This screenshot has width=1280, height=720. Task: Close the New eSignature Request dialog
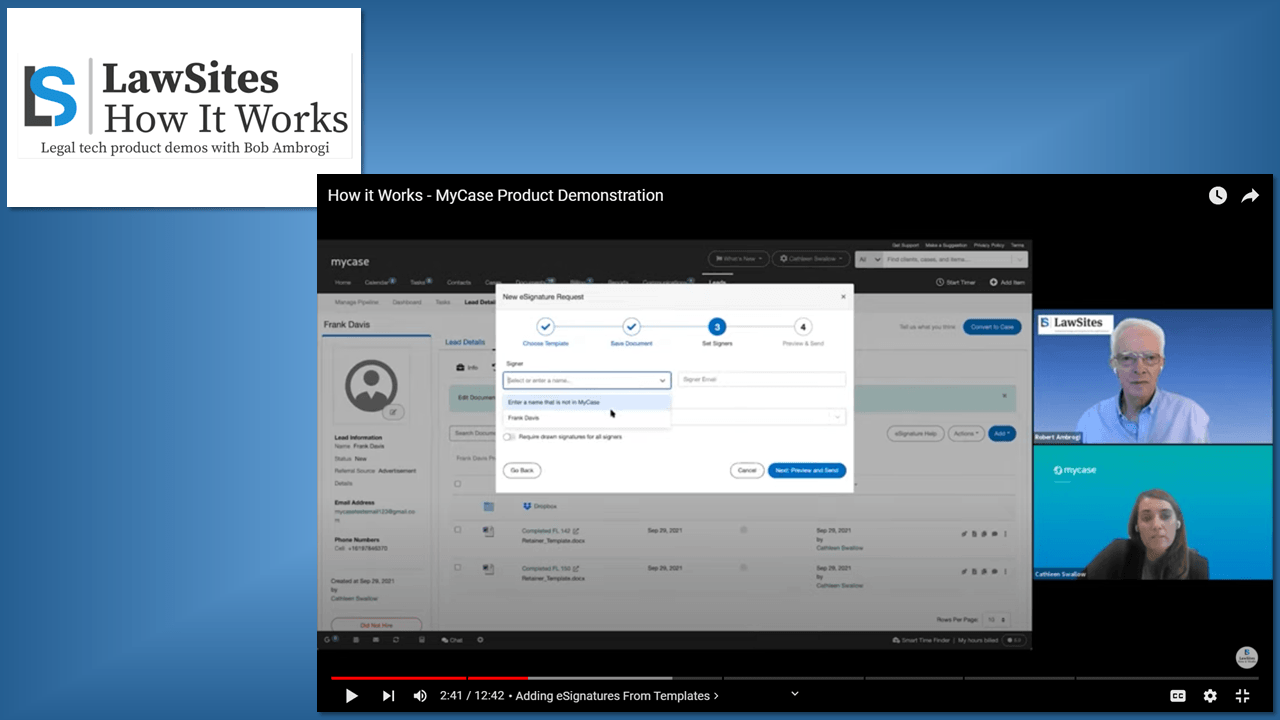(x=842, y=297)
